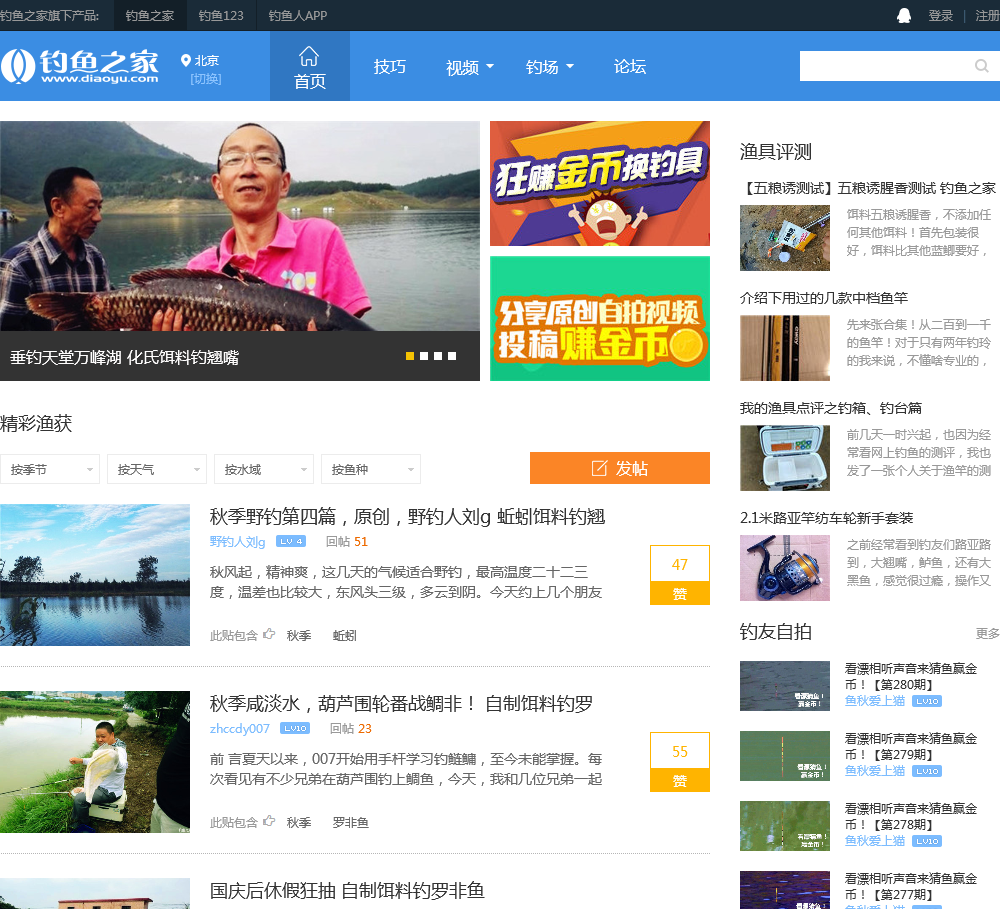Open 五粮诱测试 review article
This screenshot has height=909, width=1000.
coord(867,188)
